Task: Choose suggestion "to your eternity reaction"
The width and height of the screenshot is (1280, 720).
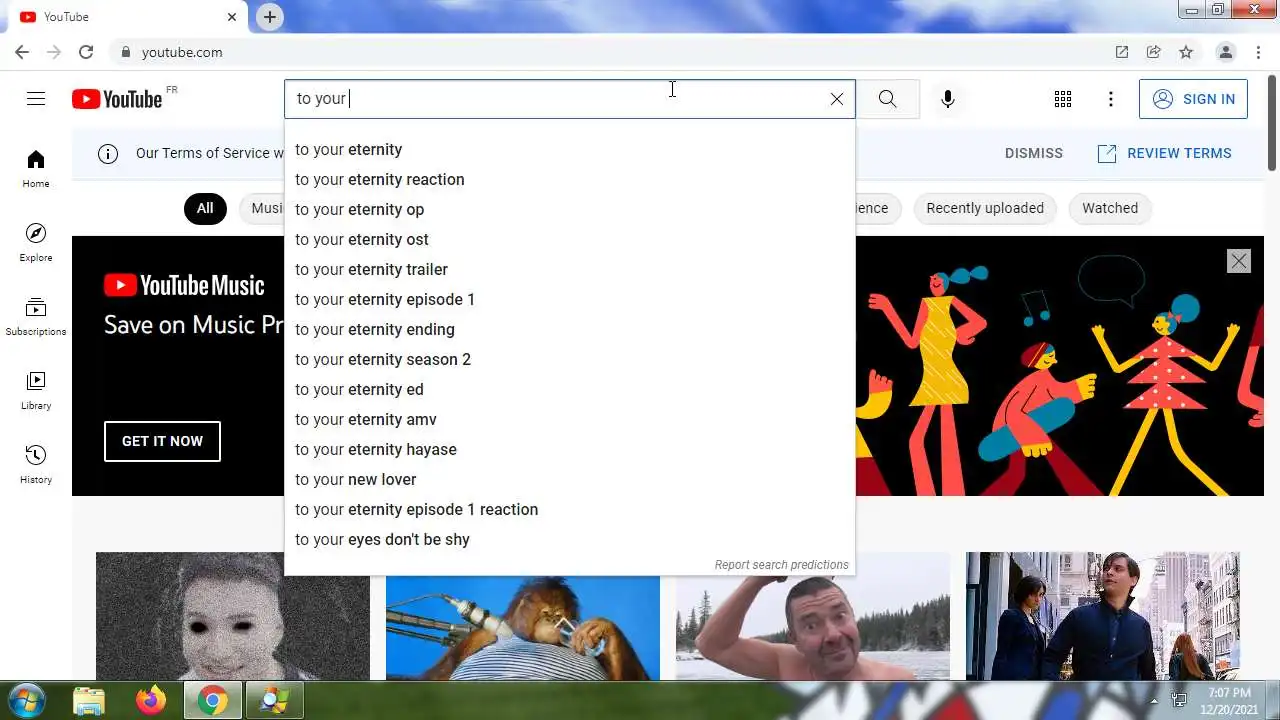Action: pos(570,179)
